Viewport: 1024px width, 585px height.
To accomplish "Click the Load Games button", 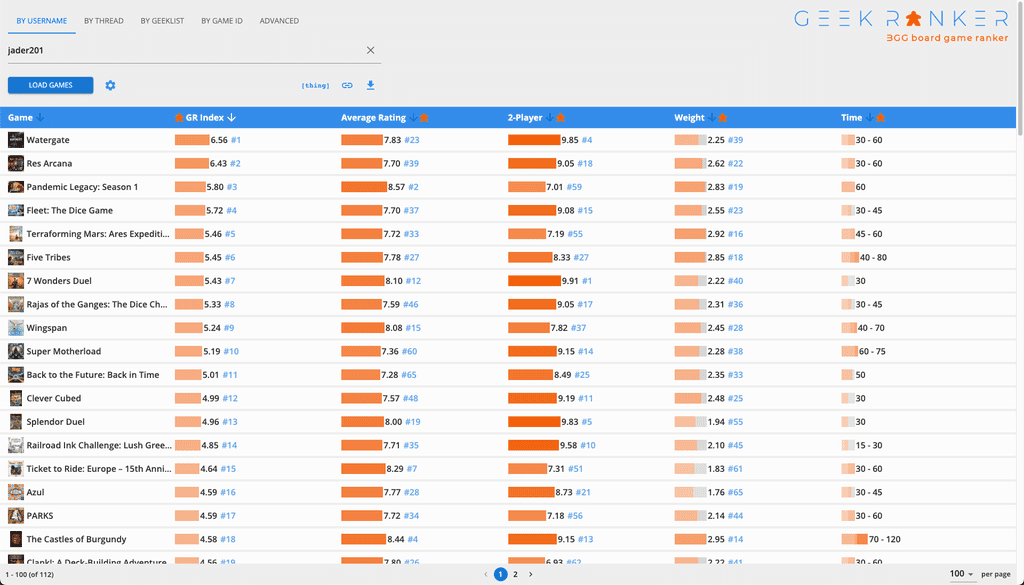I will pos(50,86).
